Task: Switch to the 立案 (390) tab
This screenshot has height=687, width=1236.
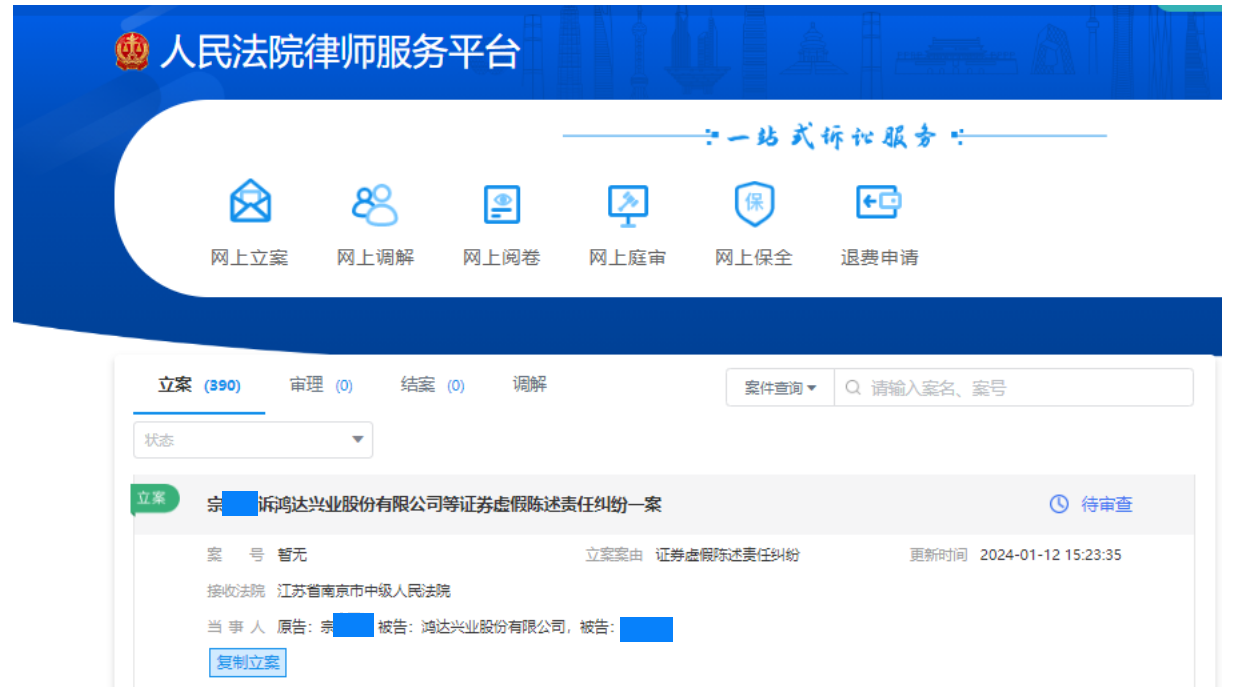Action: 199,385
